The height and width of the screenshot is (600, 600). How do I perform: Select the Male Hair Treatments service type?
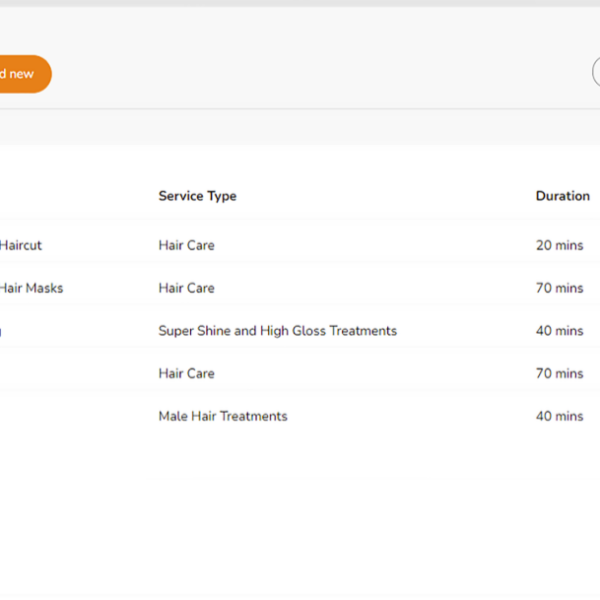click(x=222, y=416)
